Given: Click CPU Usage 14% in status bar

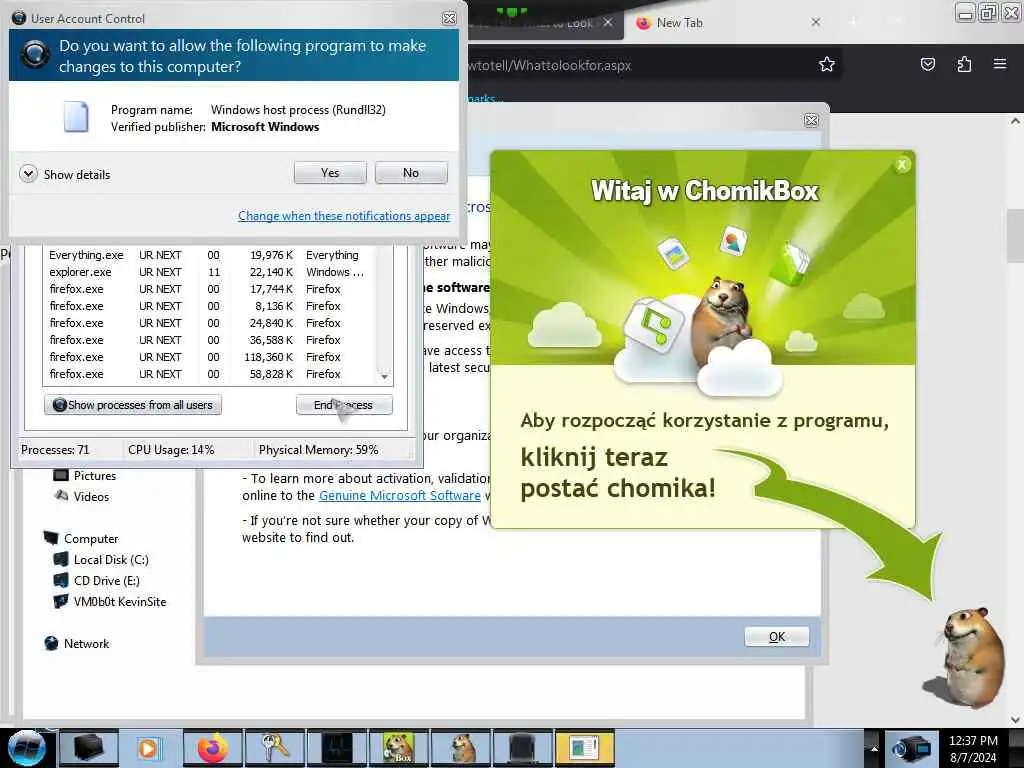Looking at the screenshot, I should click(x=171, y=450).
